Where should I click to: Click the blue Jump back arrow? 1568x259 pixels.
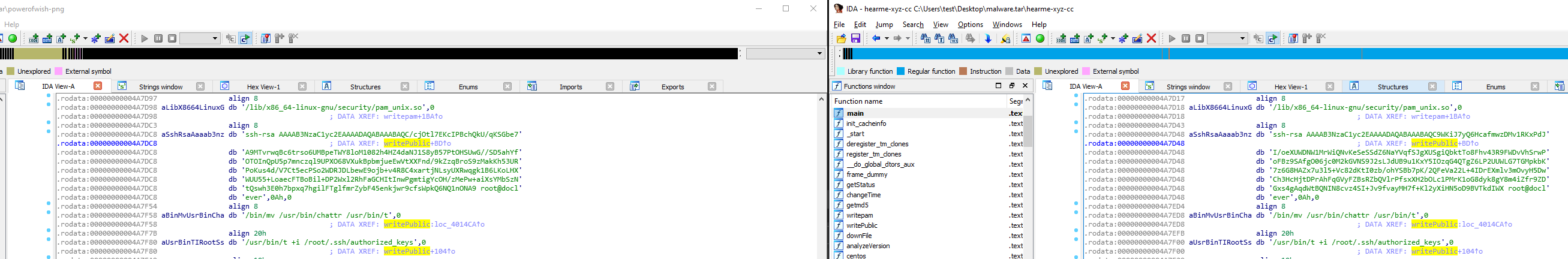click(876, 38)
